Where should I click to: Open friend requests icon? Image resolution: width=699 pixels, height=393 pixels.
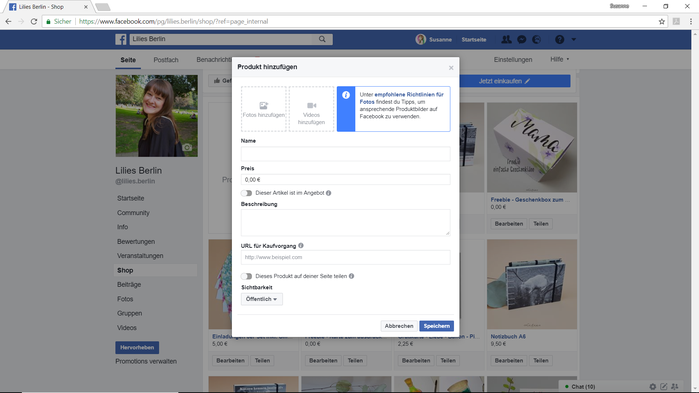pos(506,40)
